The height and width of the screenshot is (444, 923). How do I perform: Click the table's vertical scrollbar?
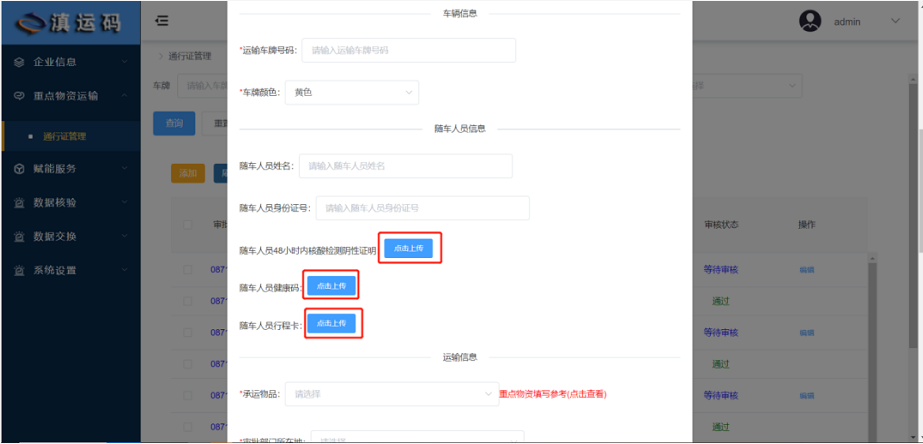coord(872,347)
